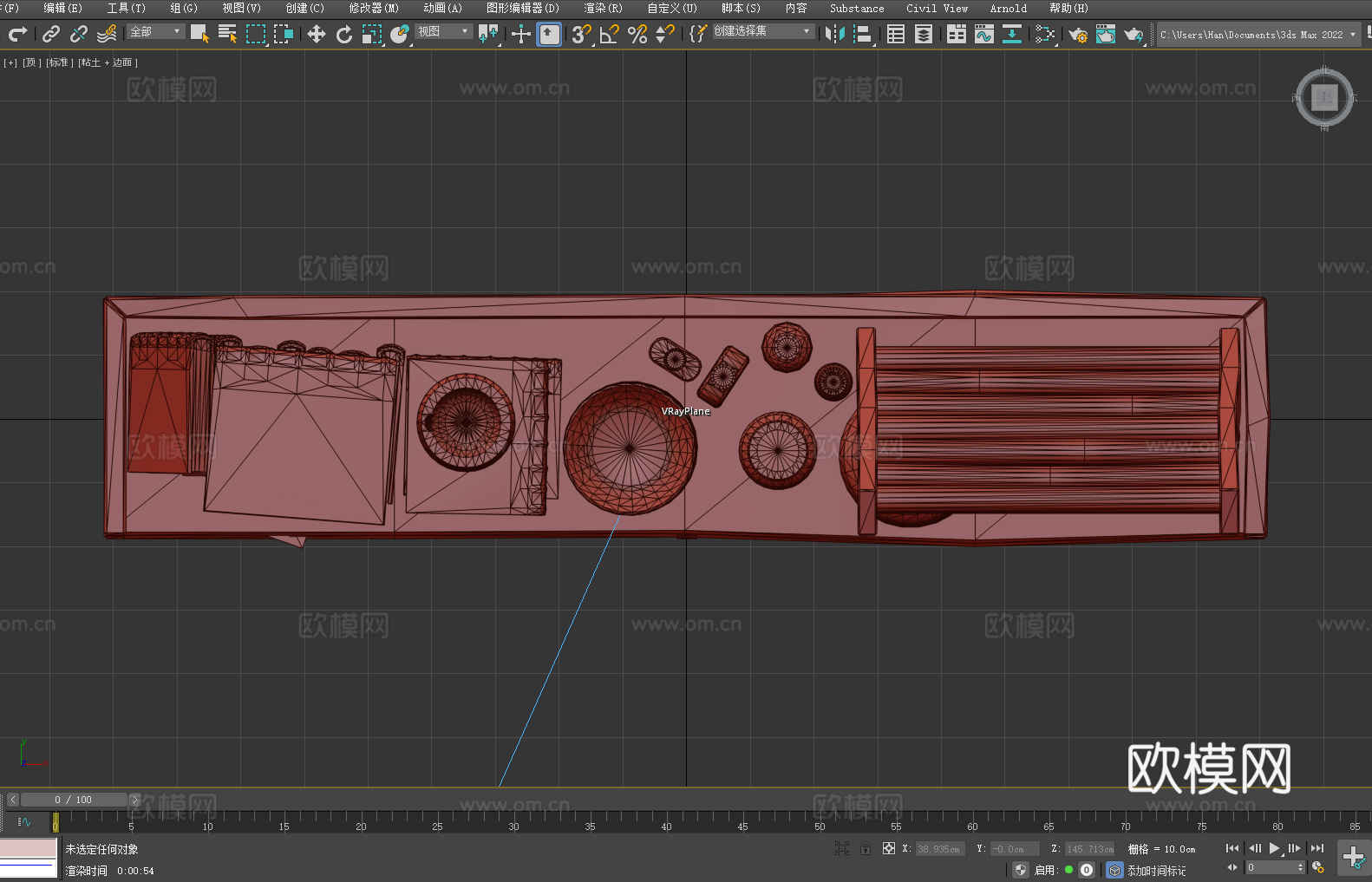Toggle Absolute/Offset transform mode icon

point(889,848)
